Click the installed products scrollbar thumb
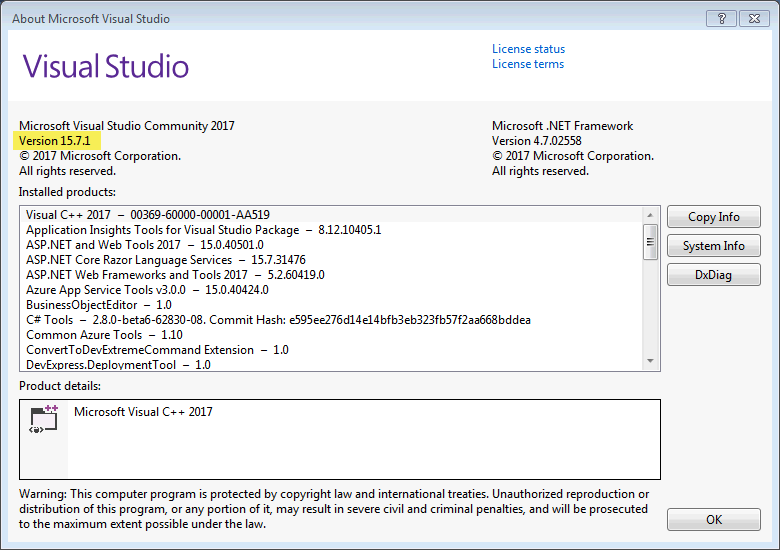Viewport: 780px width, 550px height. (x=650, y=242)
